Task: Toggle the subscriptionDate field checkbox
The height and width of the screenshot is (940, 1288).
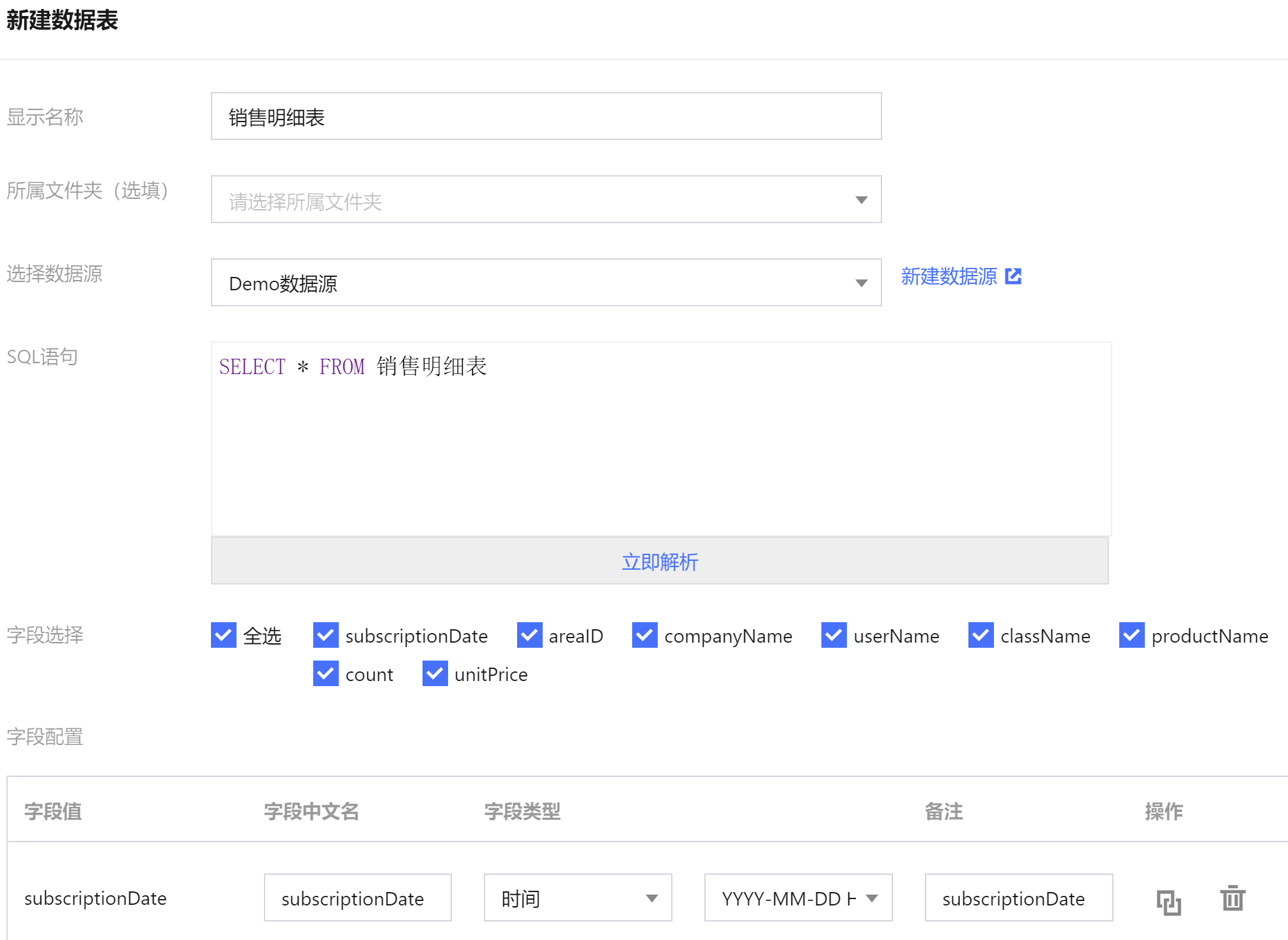Action: click(326, 636)
